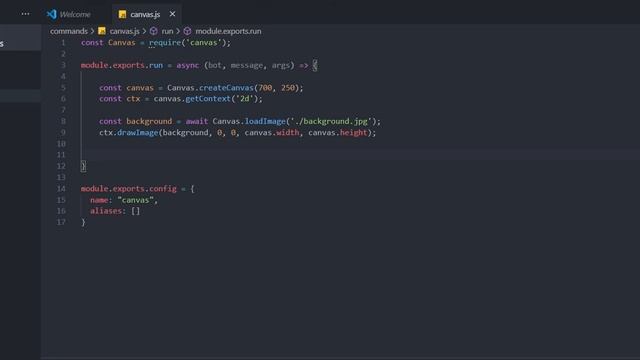Viewport: 640px width, 360px height.
Task: Click the closing brace on line 12
Action: (x=83, y=166)
